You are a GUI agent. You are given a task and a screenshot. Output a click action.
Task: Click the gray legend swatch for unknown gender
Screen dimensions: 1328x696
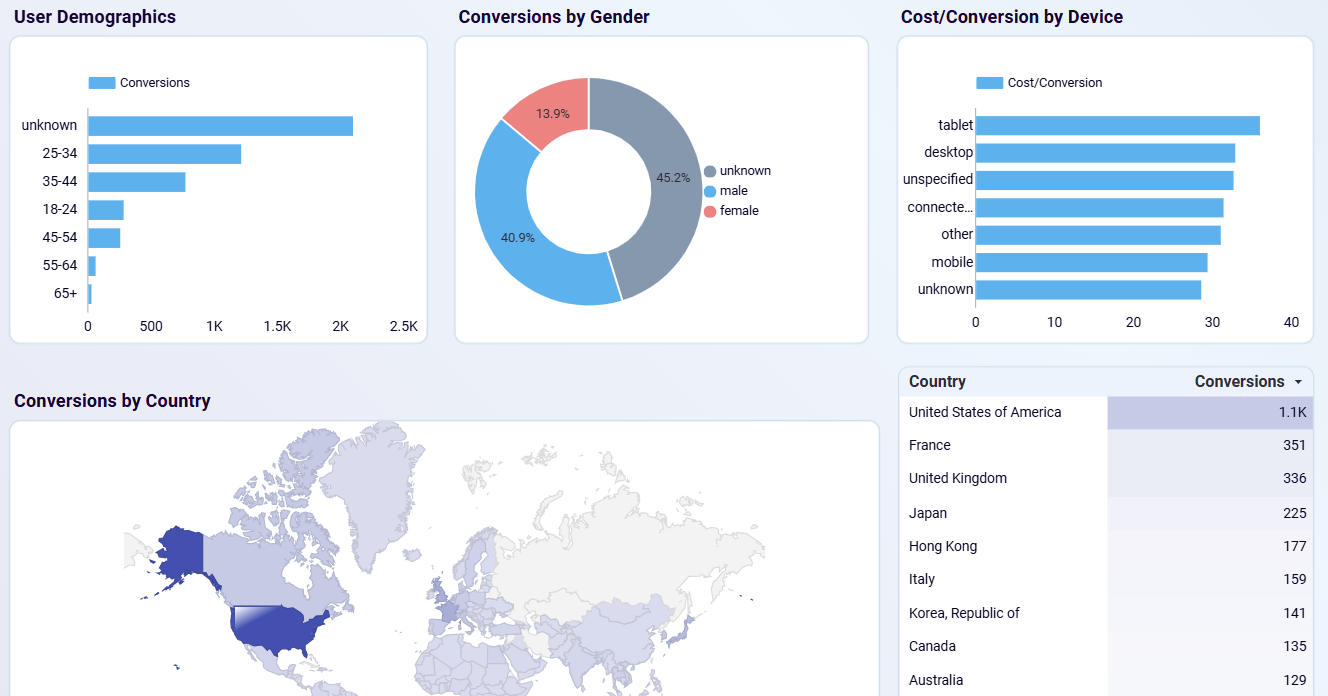[x=710, y=170]
